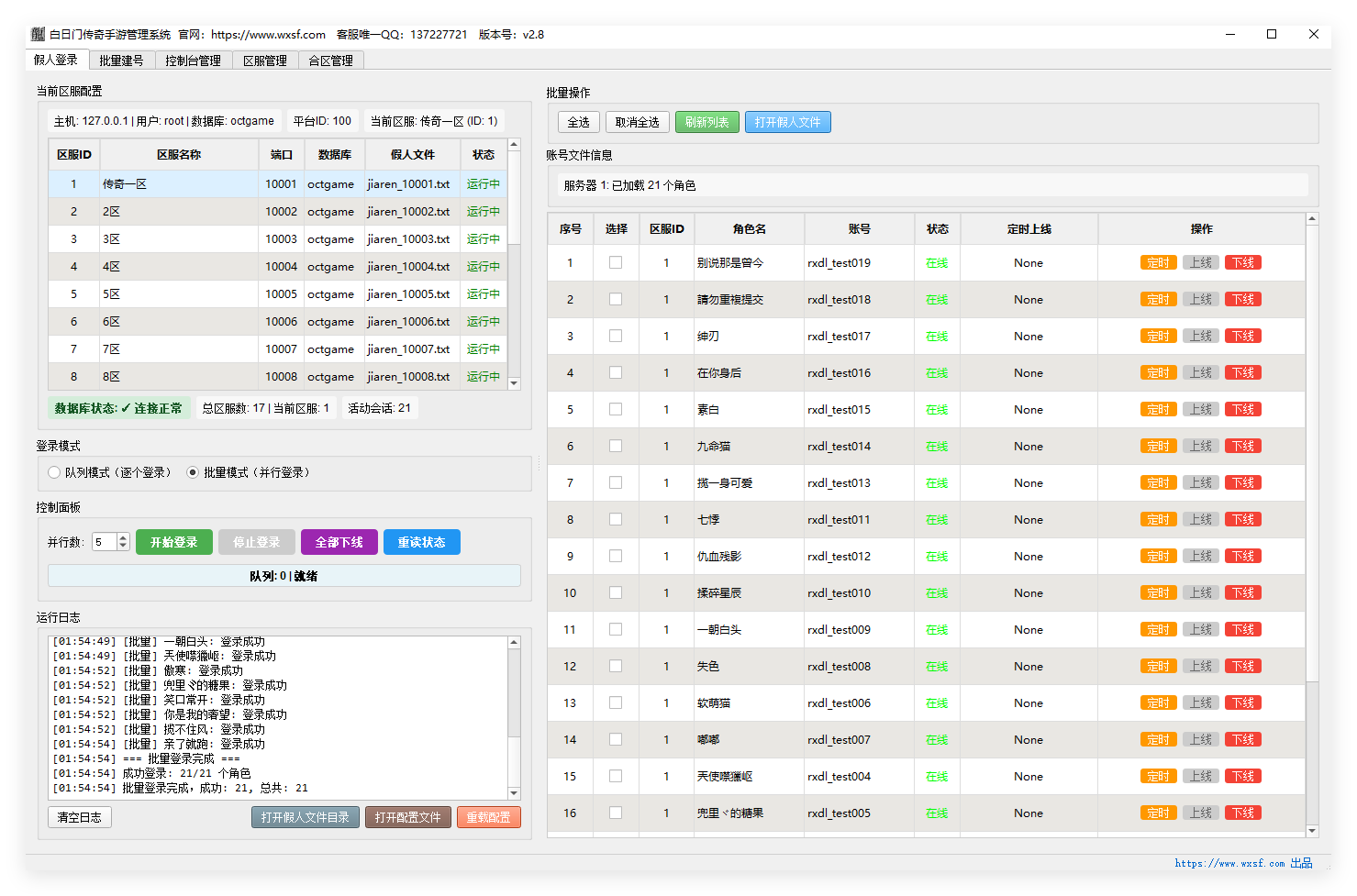Refresh the list with 刷新列表

coord(706,122)
